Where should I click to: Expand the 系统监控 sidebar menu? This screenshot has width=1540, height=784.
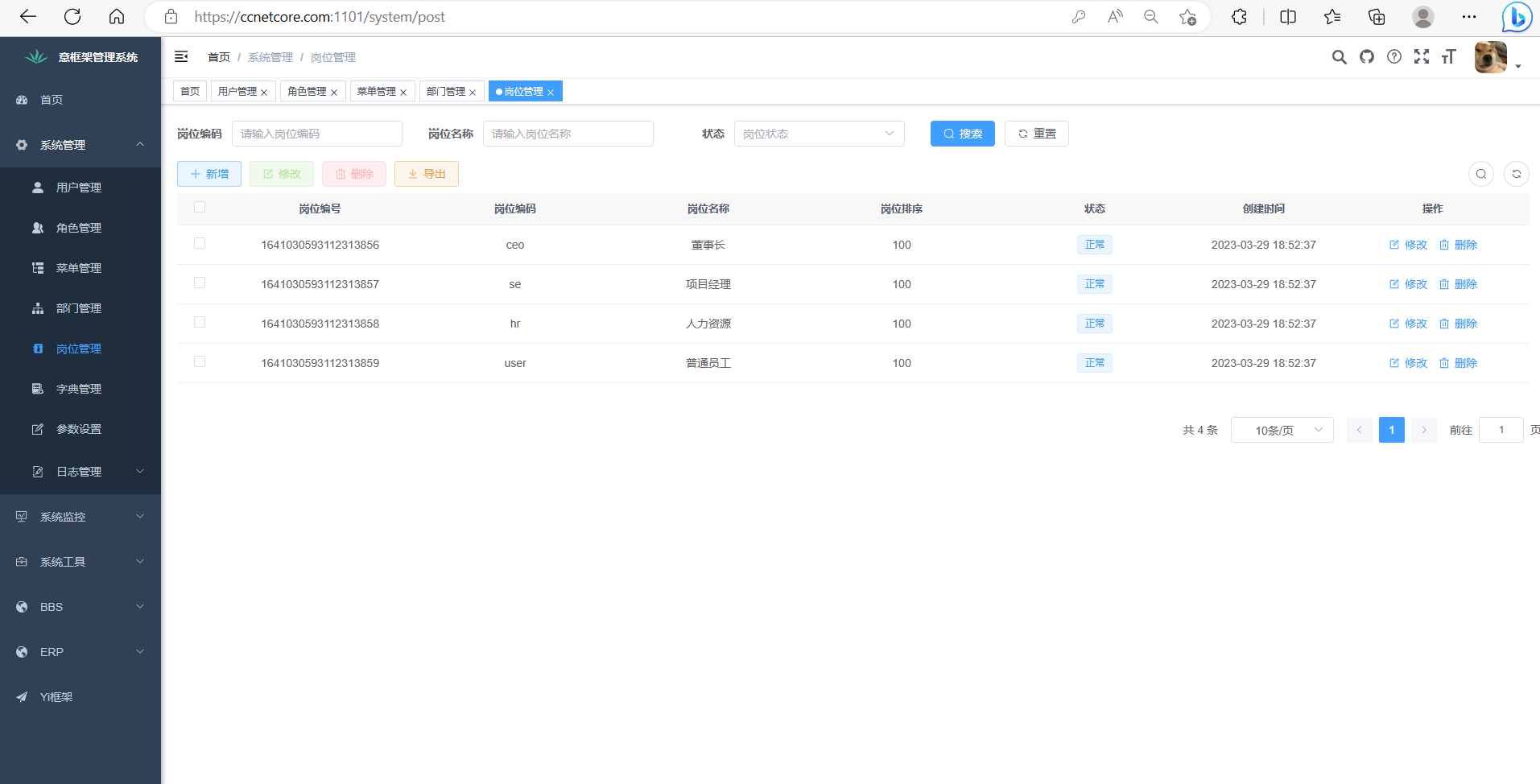point(81,517)
